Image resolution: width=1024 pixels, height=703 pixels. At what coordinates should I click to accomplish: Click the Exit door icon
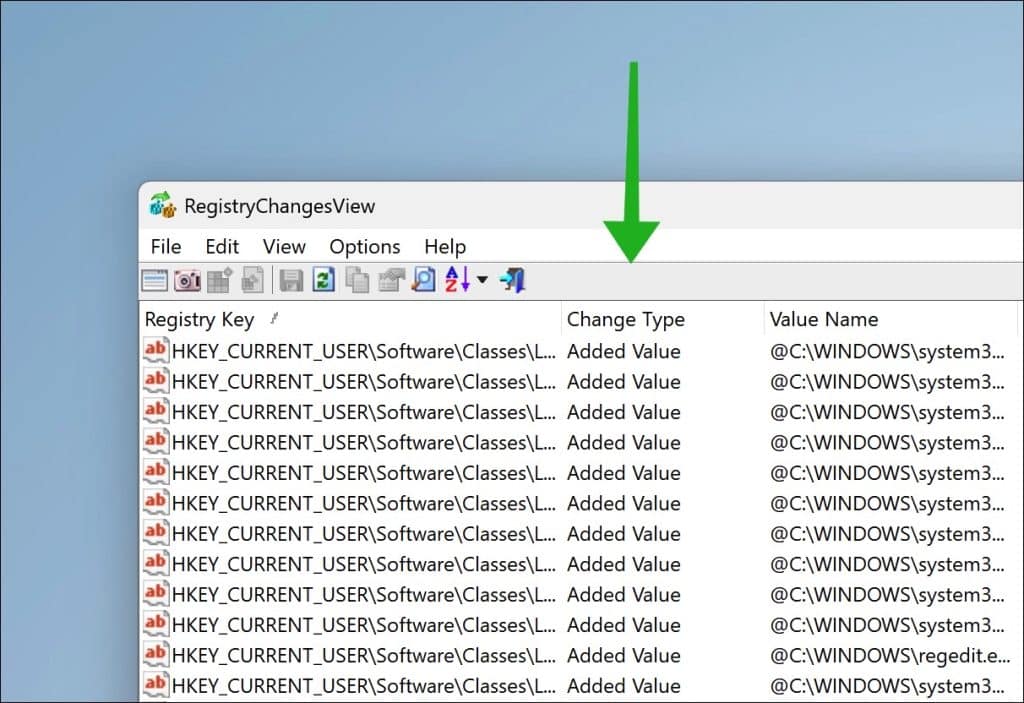pos(513,280)
